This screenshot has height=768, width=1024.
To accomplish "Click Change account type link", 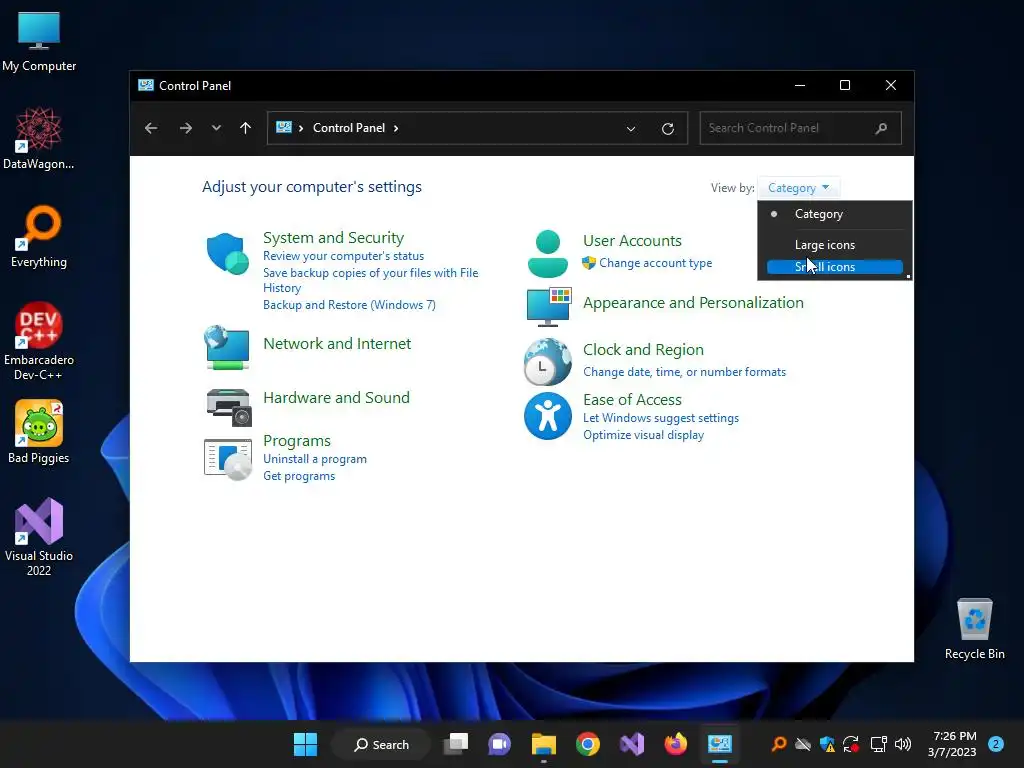I will 656,263.
